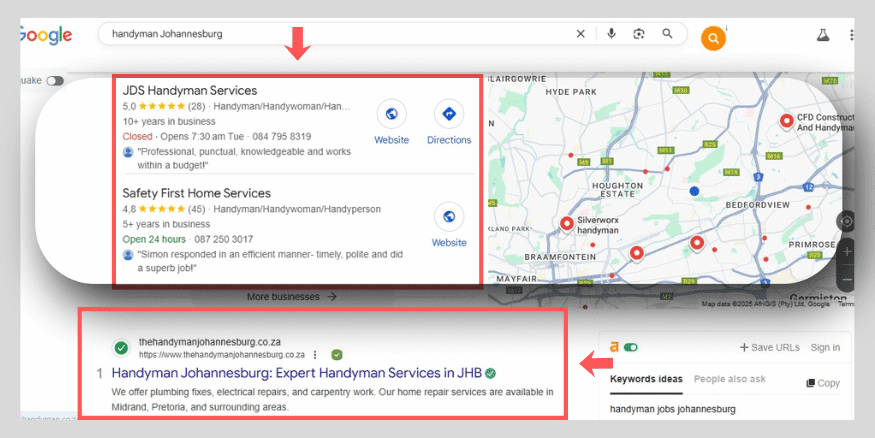Screen dimensions: 875x438
Task: Click Sign in on the keywords panel
Action: [x=825, y=347]
